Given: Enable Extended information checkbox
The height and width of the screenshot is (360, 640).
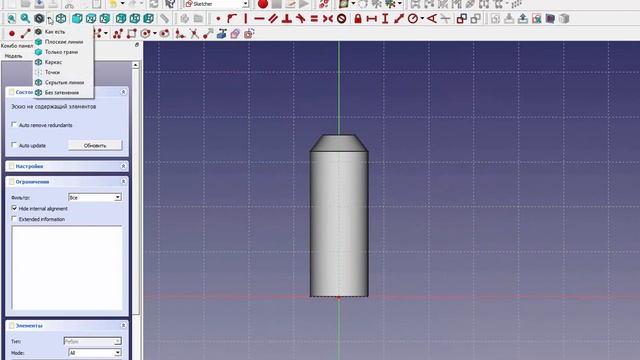Looking at the screenshot, I should click(x=14, y=219).
